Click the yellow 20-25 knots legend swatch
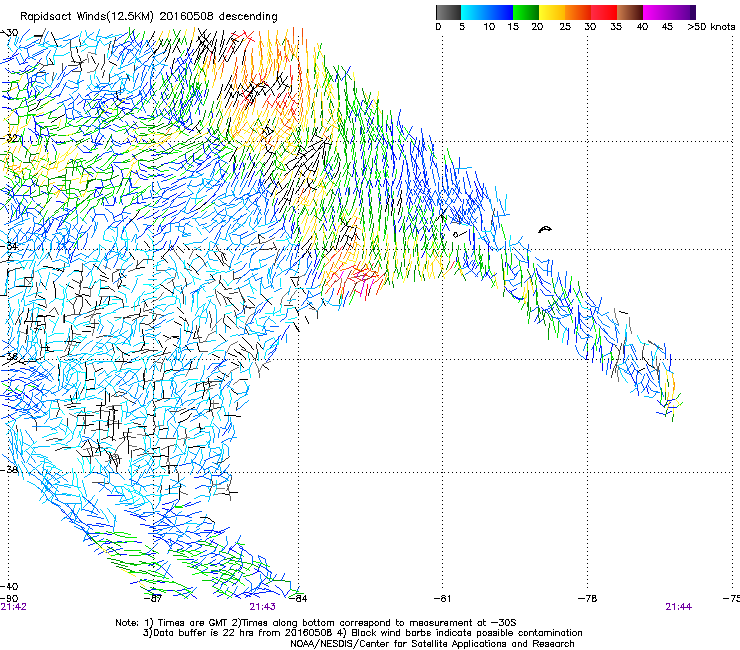Viewport: 740px width, 650px height. [x=552, y=12]
